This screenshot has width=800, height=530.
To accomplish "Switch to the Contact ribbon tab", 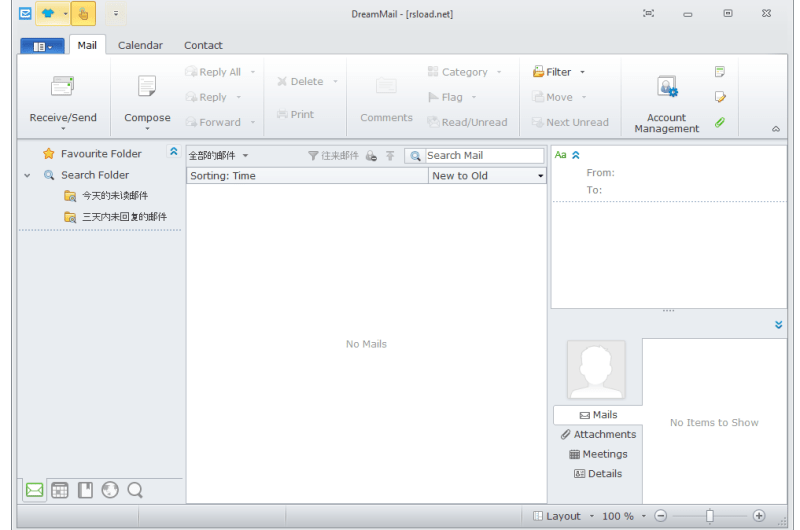I will pyautogui.click(x=203, y=45).
